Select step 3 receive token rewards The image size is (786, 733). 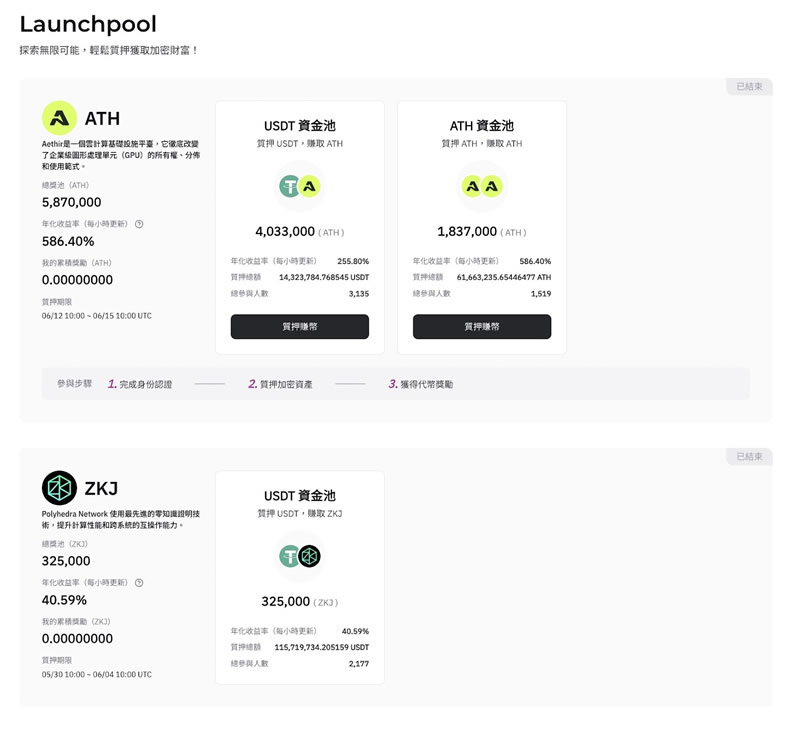(421, 384)
